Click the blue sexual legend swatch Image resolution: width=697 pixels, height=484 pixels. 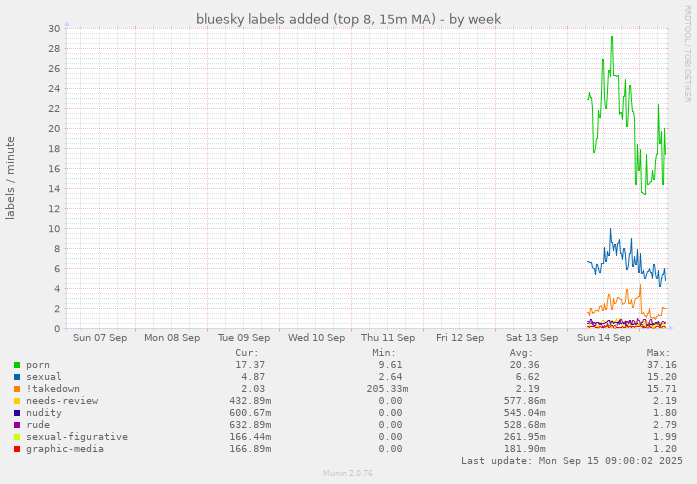[17, 377]
